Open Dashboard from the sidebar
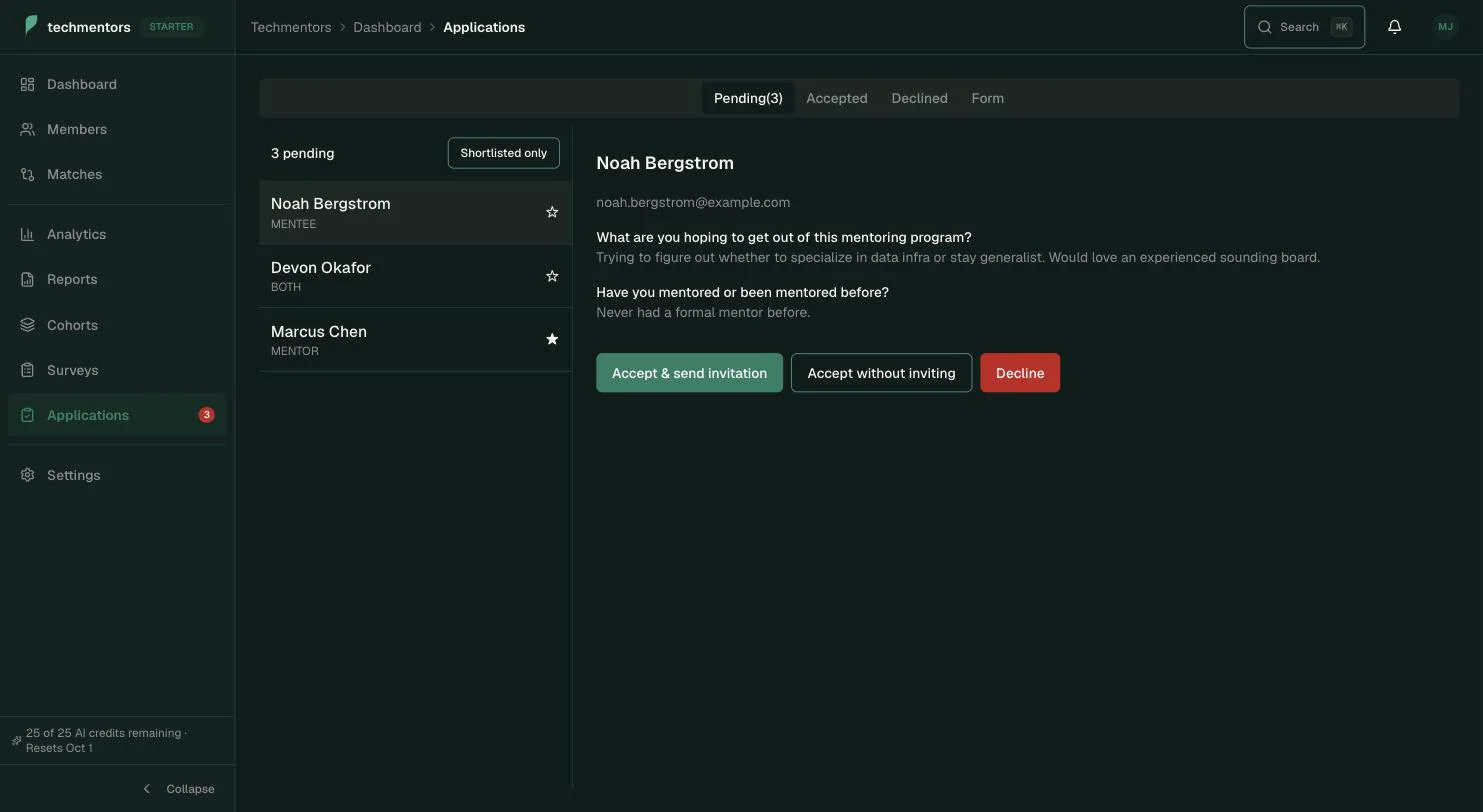 (x=117, y=84)
